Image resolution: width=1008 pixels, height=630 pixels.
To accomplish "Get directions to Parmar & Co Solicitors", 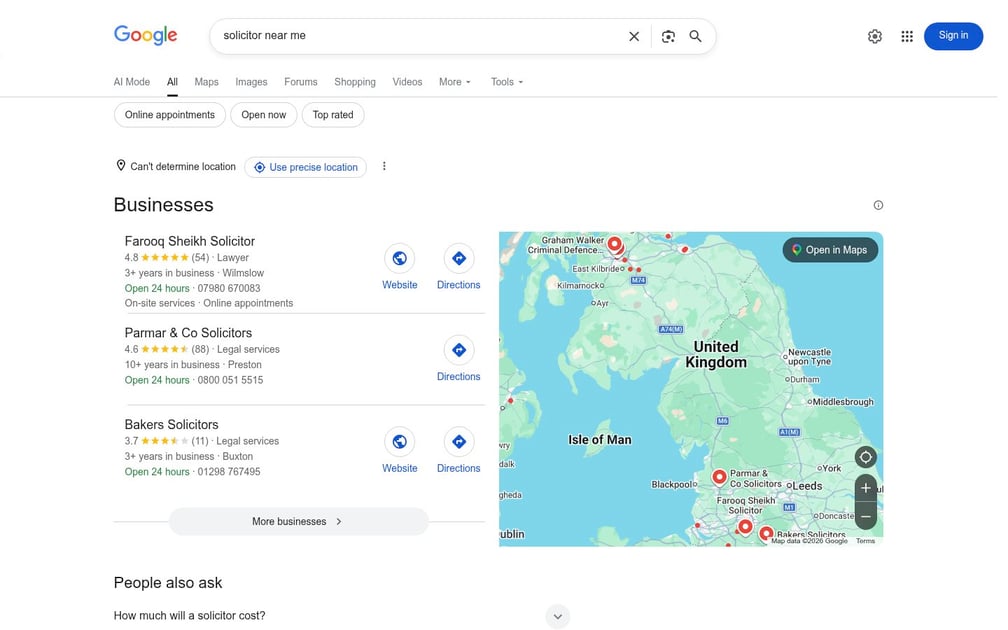I will (458, 350).
